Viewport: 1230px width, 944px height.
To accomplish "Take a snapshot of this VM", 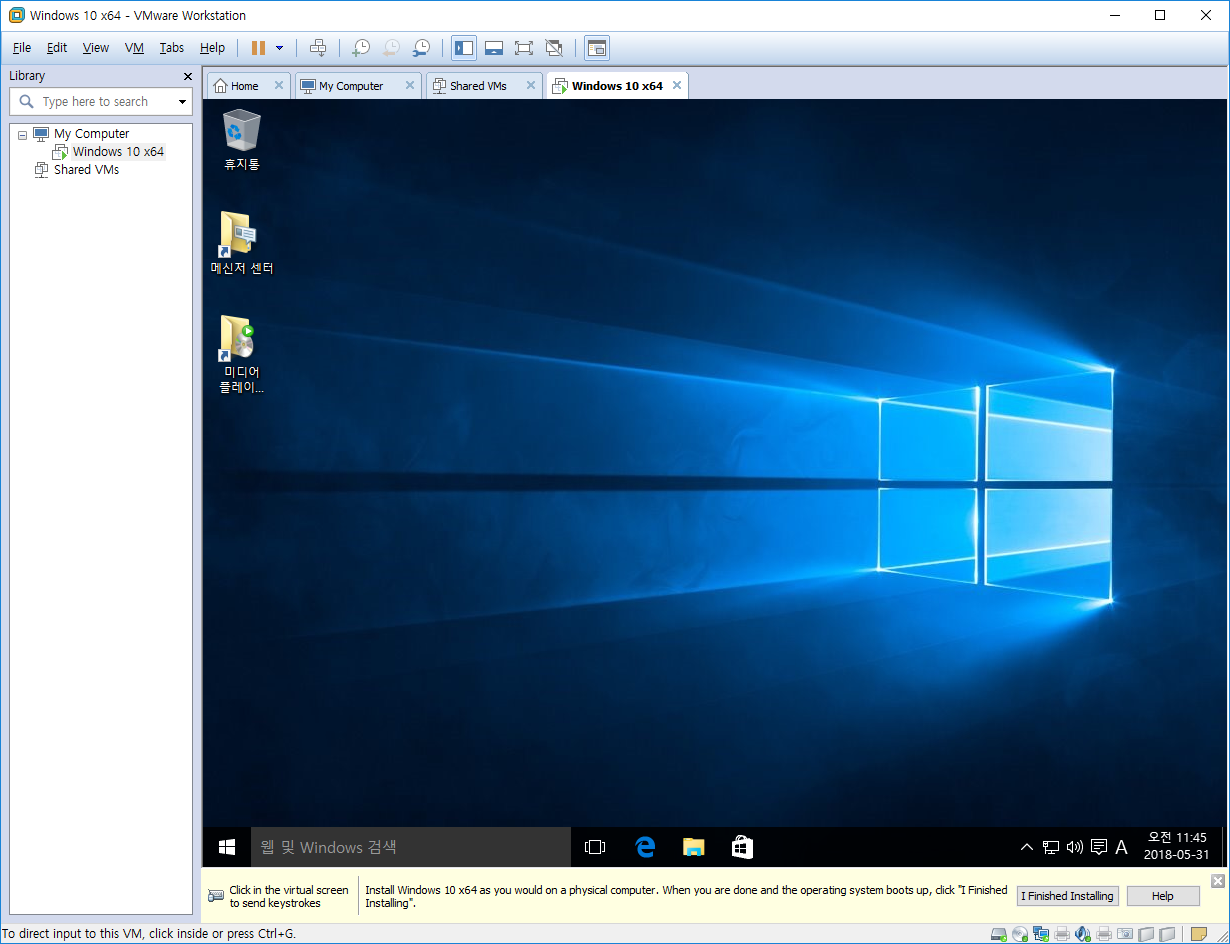I will (361, 47).
